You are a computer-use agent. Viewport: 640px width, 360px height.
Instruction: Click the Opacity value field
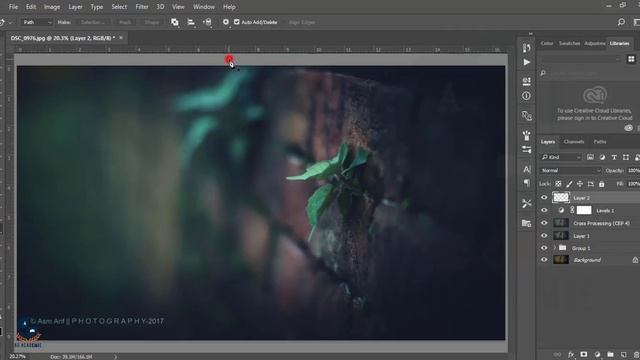click(x=633, y=170)
